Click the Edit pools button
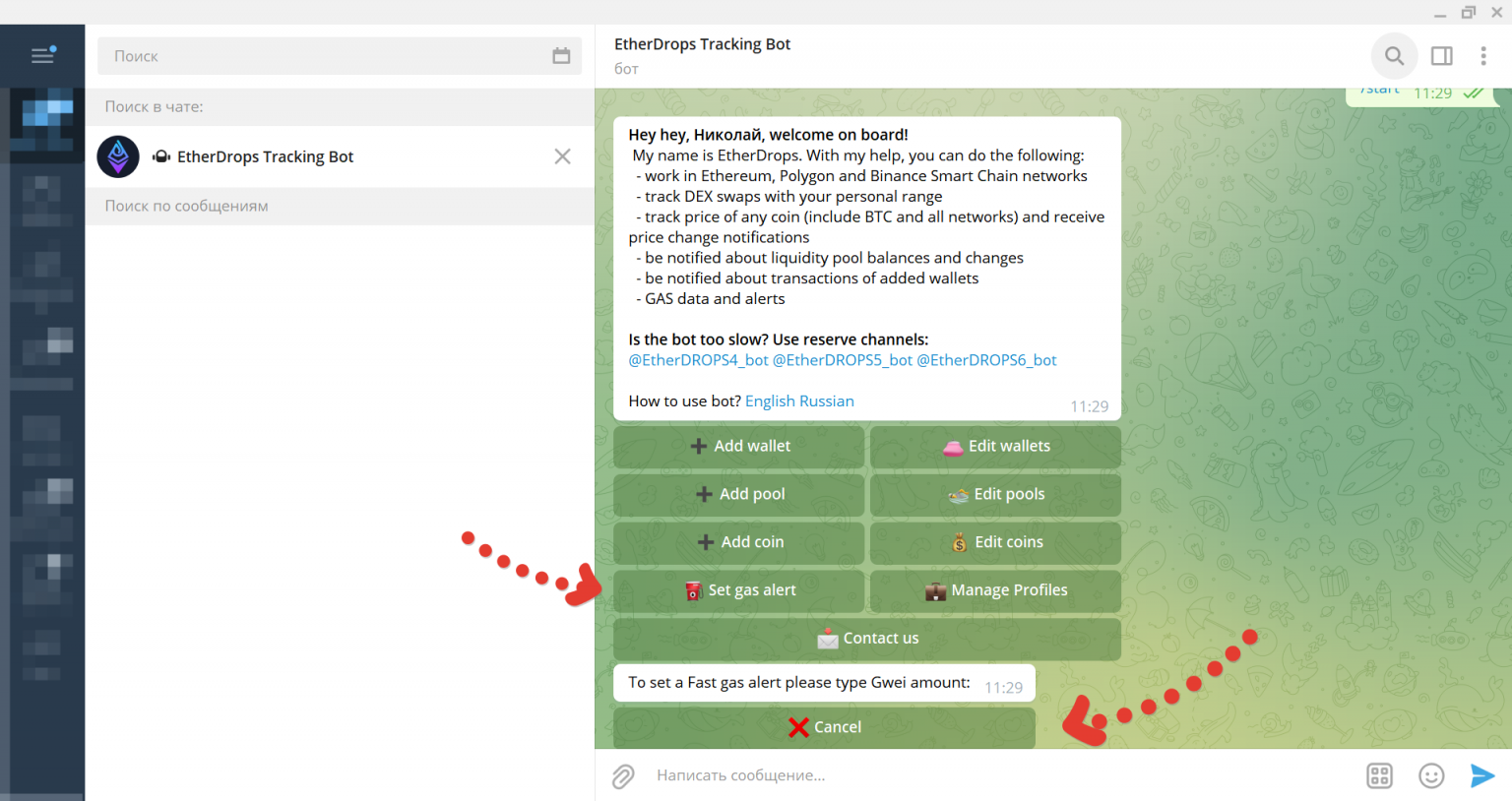Image resolution: width=1512 pixels, height=801 pixels. pos(995,495)
